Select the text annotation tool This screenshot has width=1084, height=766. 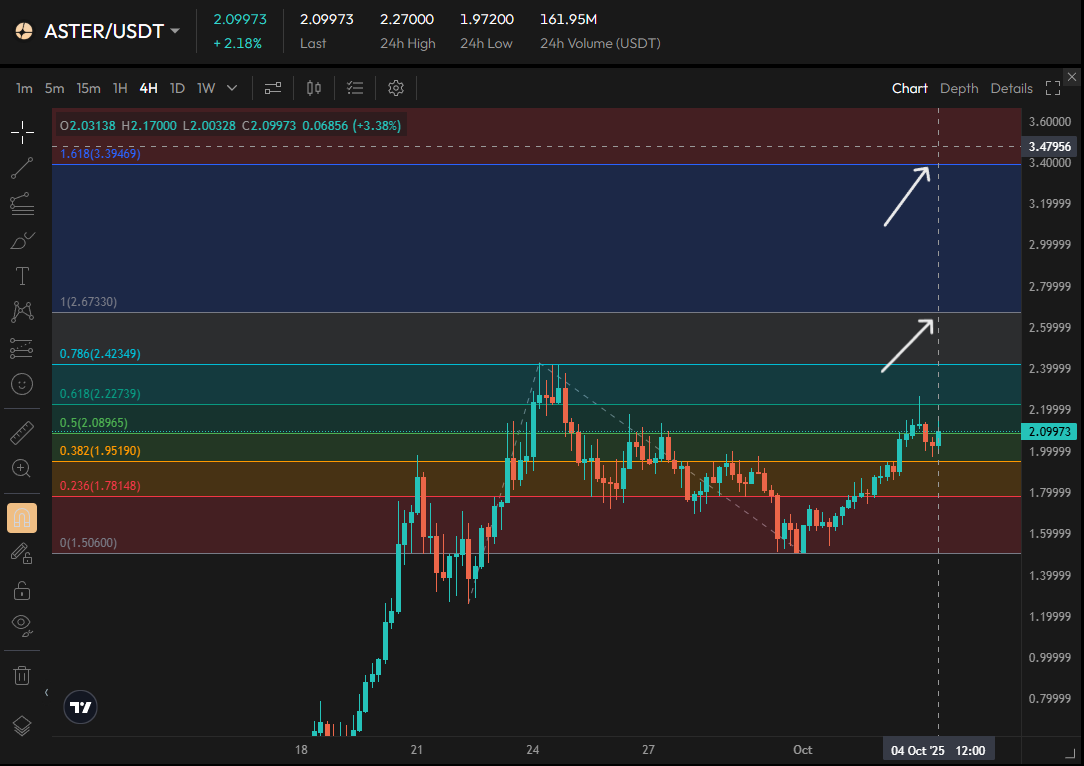pyautogui.click(x=22, y=276)
